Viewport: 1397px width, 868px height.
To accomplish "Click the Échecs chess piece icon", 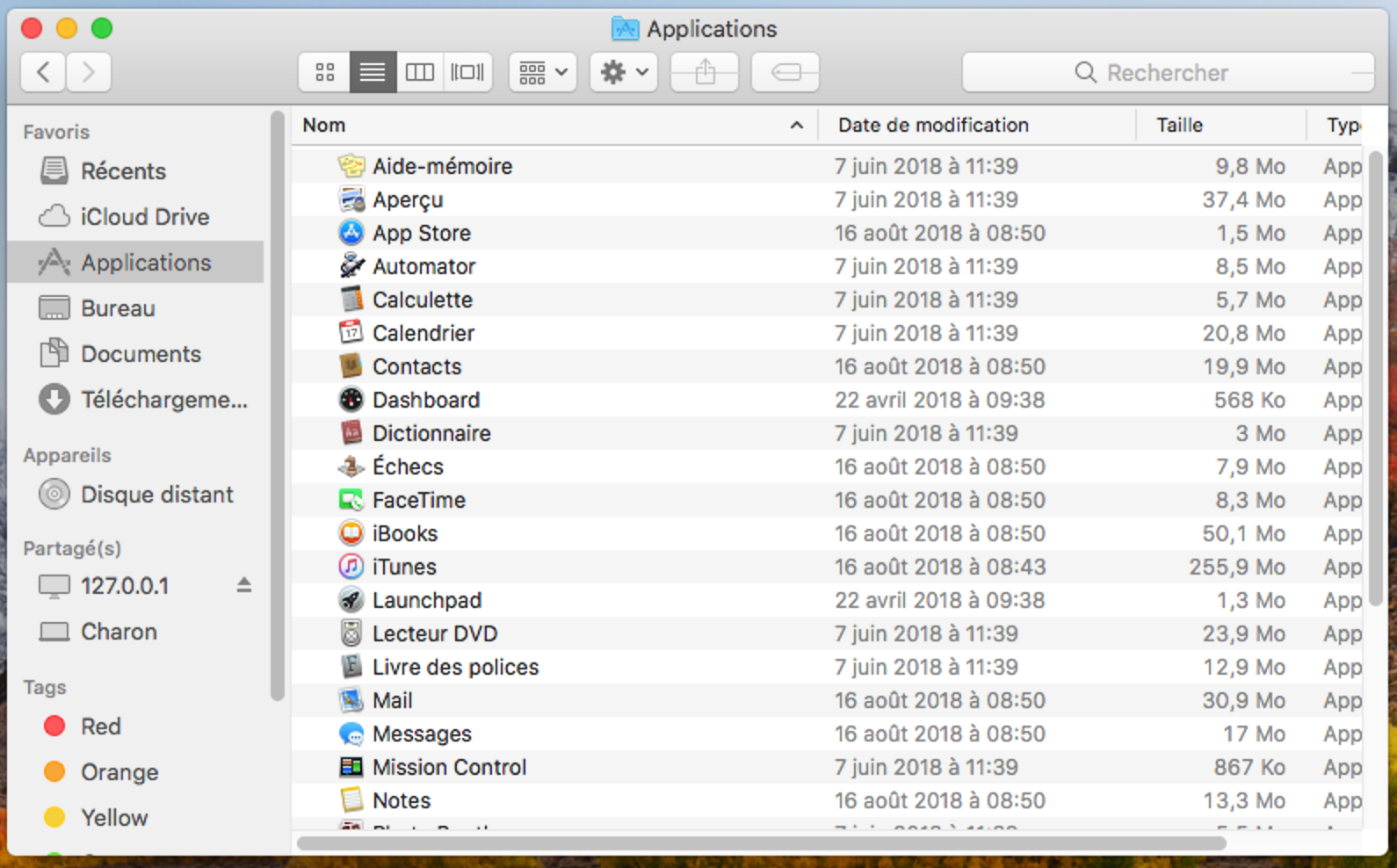I will [351, 467].
